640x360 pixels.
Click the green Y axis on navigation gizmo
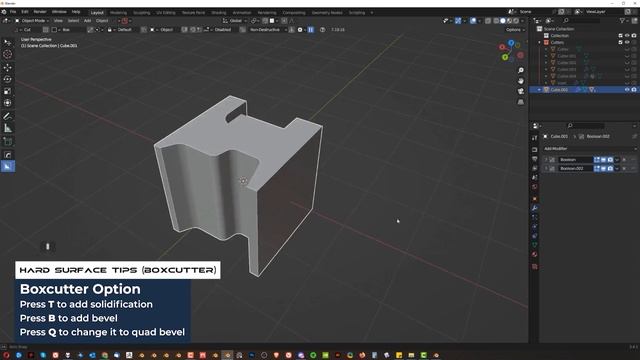[505, 57]
